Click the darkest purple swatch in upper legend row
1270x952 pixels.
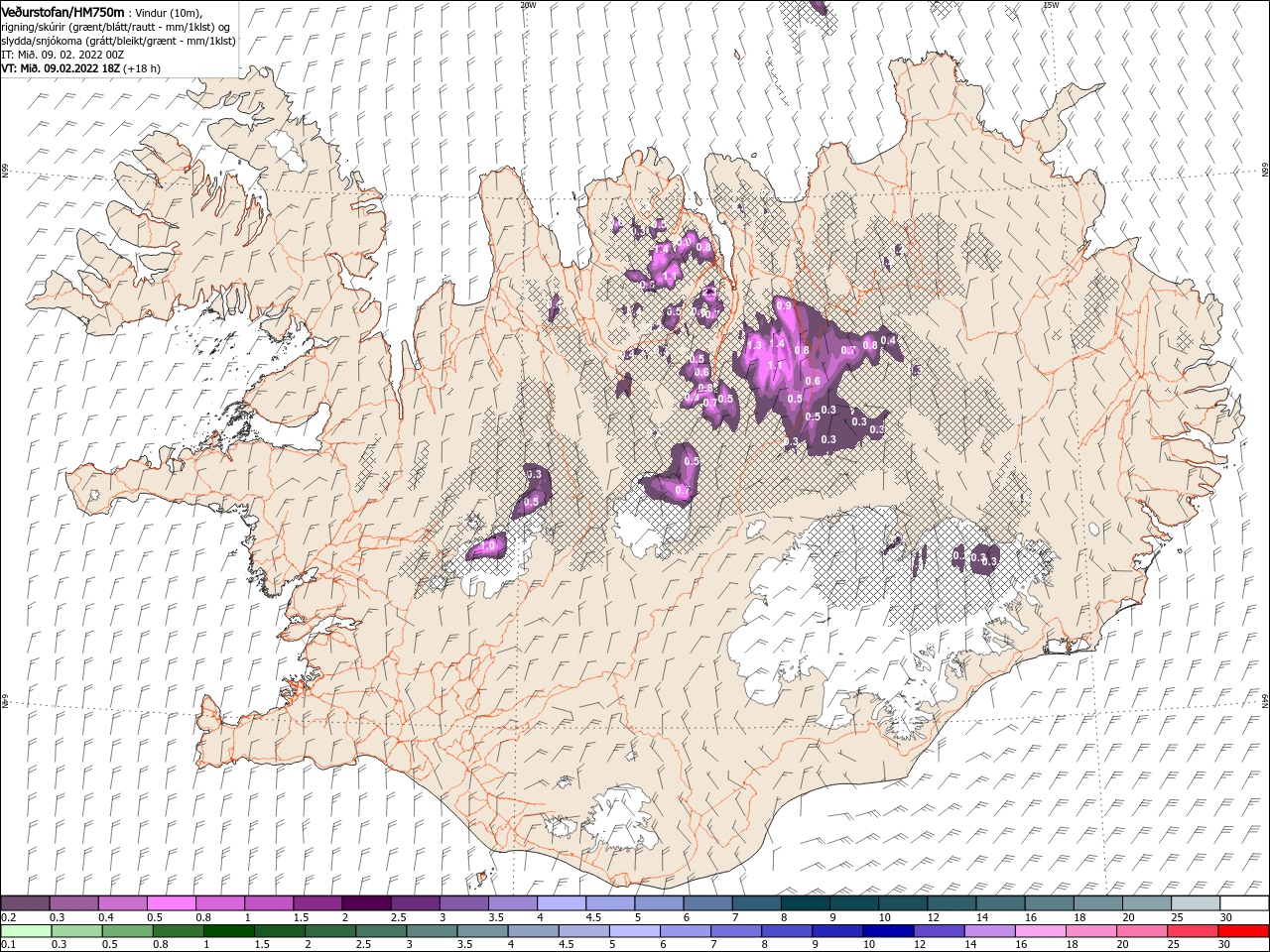point(366,903)
